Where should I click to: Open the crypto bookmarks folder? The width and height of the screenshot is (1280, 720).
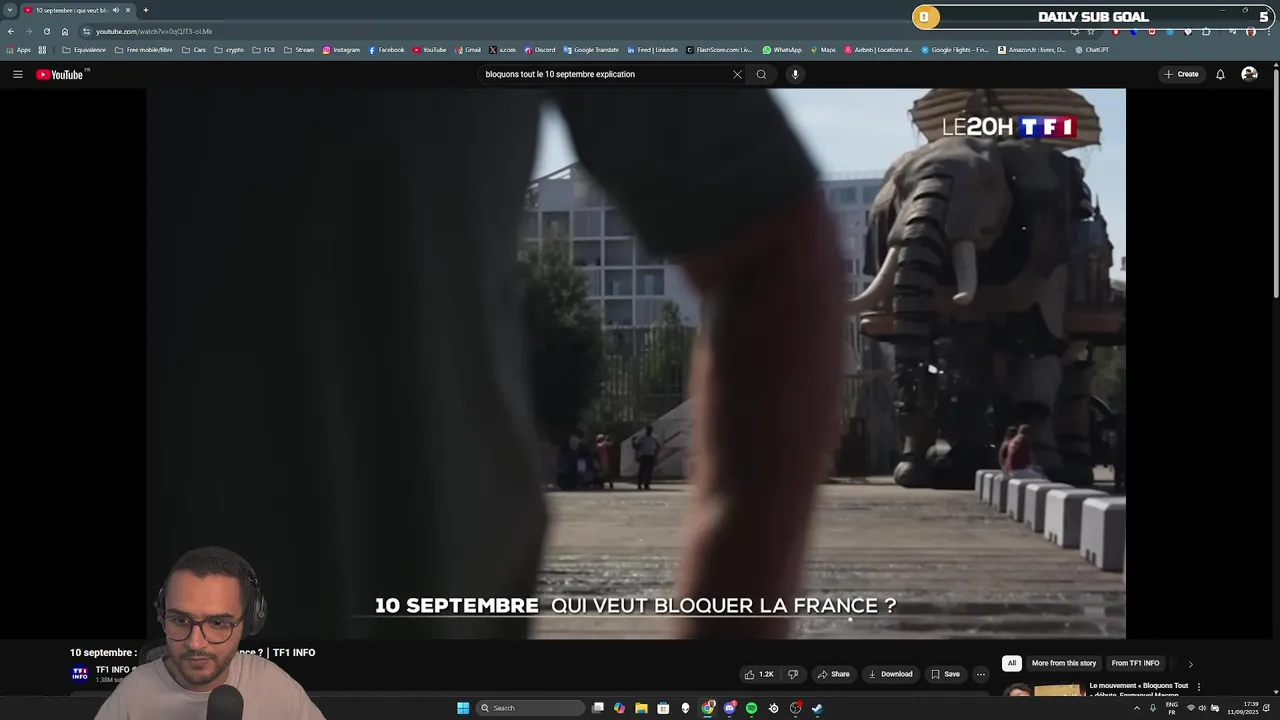[x=229, y=50]
